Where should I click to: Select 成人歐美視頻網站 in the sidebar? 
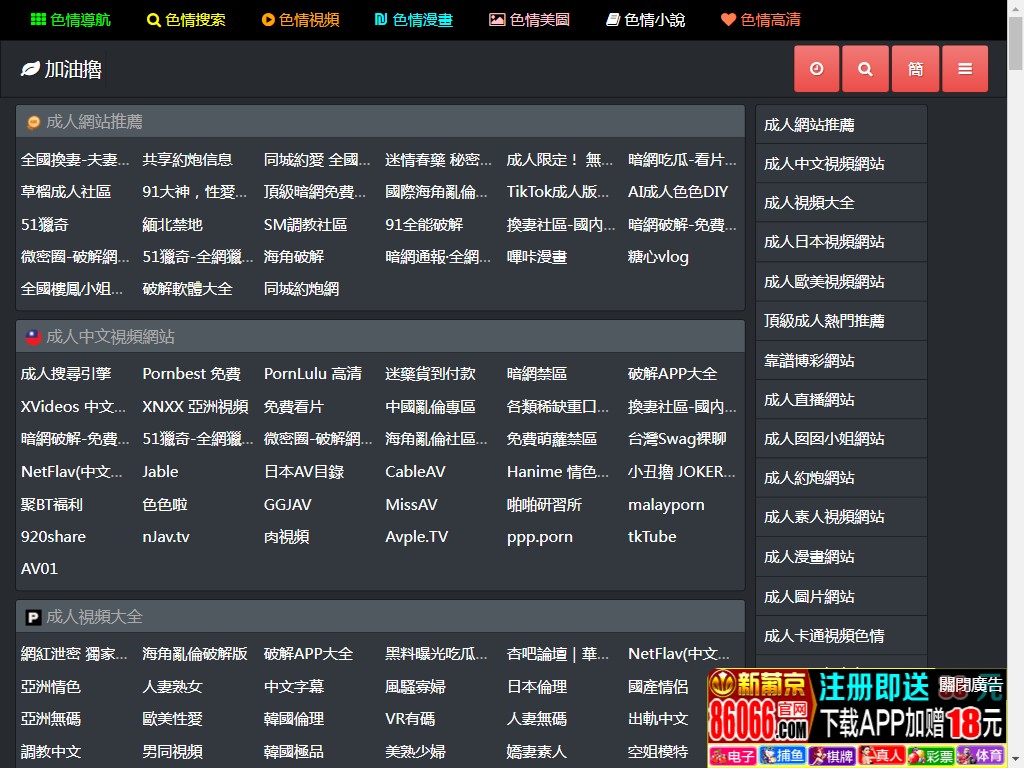click(x=841, y=282)
